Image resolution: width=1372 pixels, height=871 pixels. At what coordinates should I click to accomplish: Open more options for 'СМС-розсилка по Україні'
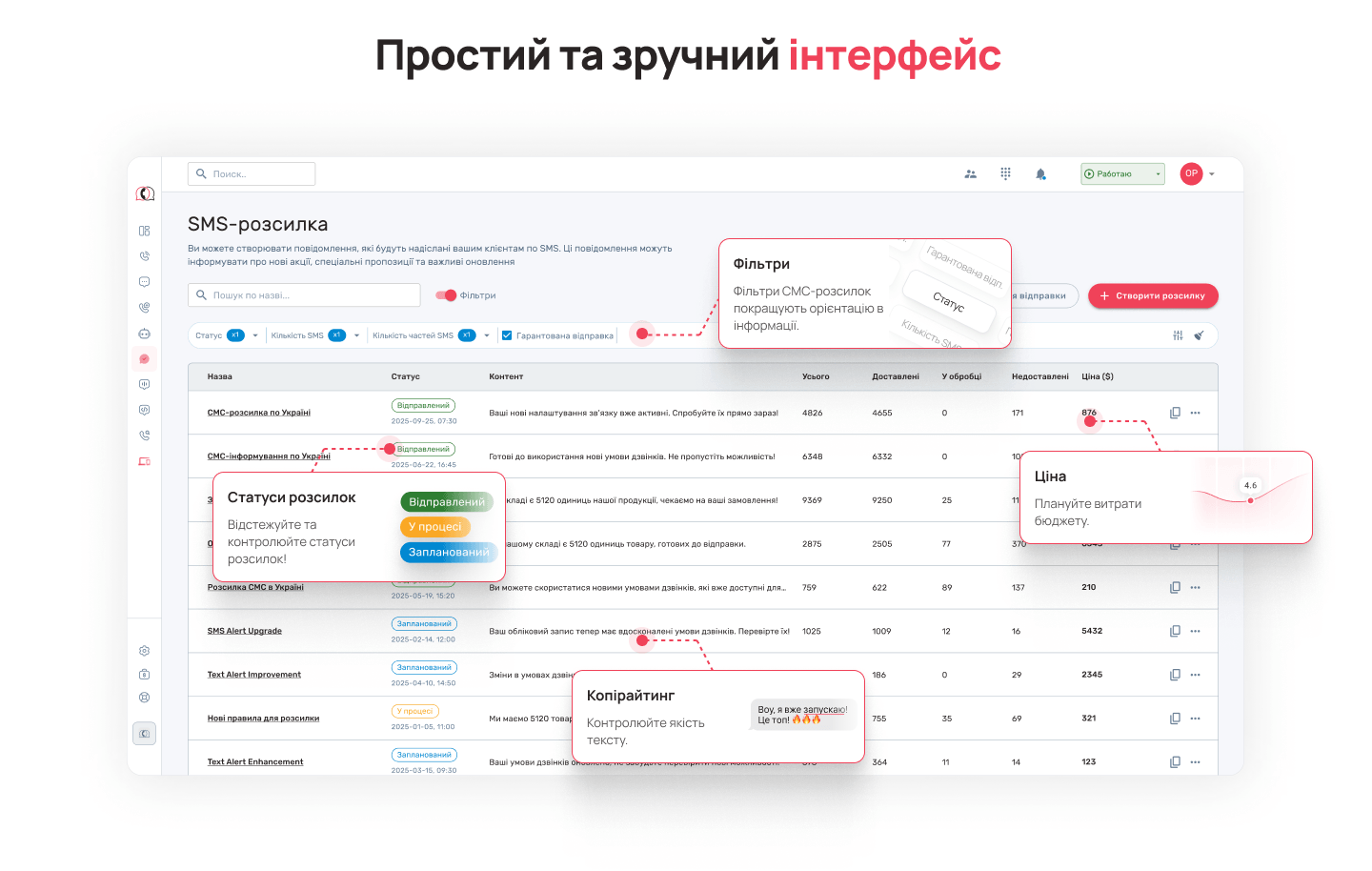click(x=1196, y=413)
